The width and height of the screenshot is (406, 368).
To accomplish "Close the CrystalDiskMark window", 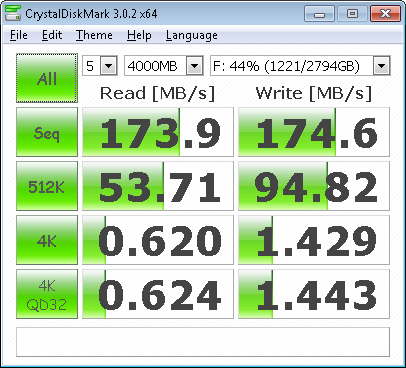I will tap(385, 14).
